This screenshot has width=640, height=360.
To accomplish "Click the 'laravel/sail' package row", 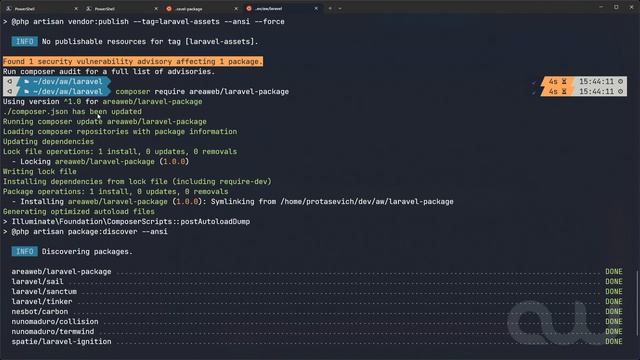I will [317, 281].
